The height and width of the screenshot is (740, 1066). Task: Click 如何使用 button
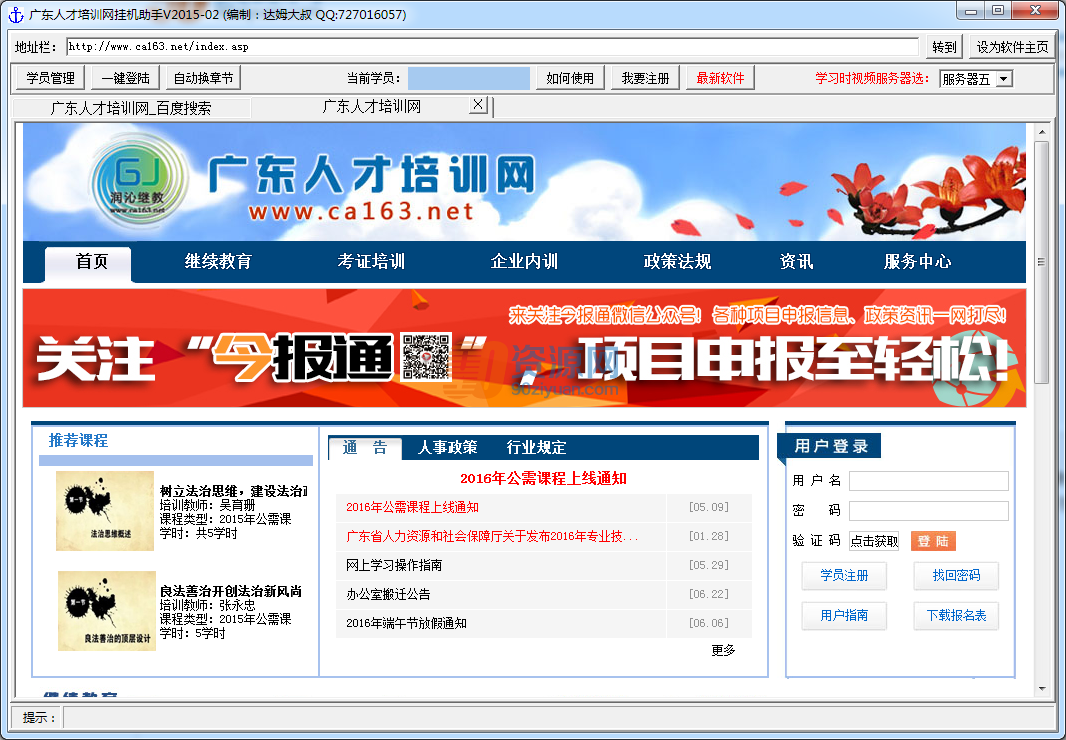tap(570, 78)
